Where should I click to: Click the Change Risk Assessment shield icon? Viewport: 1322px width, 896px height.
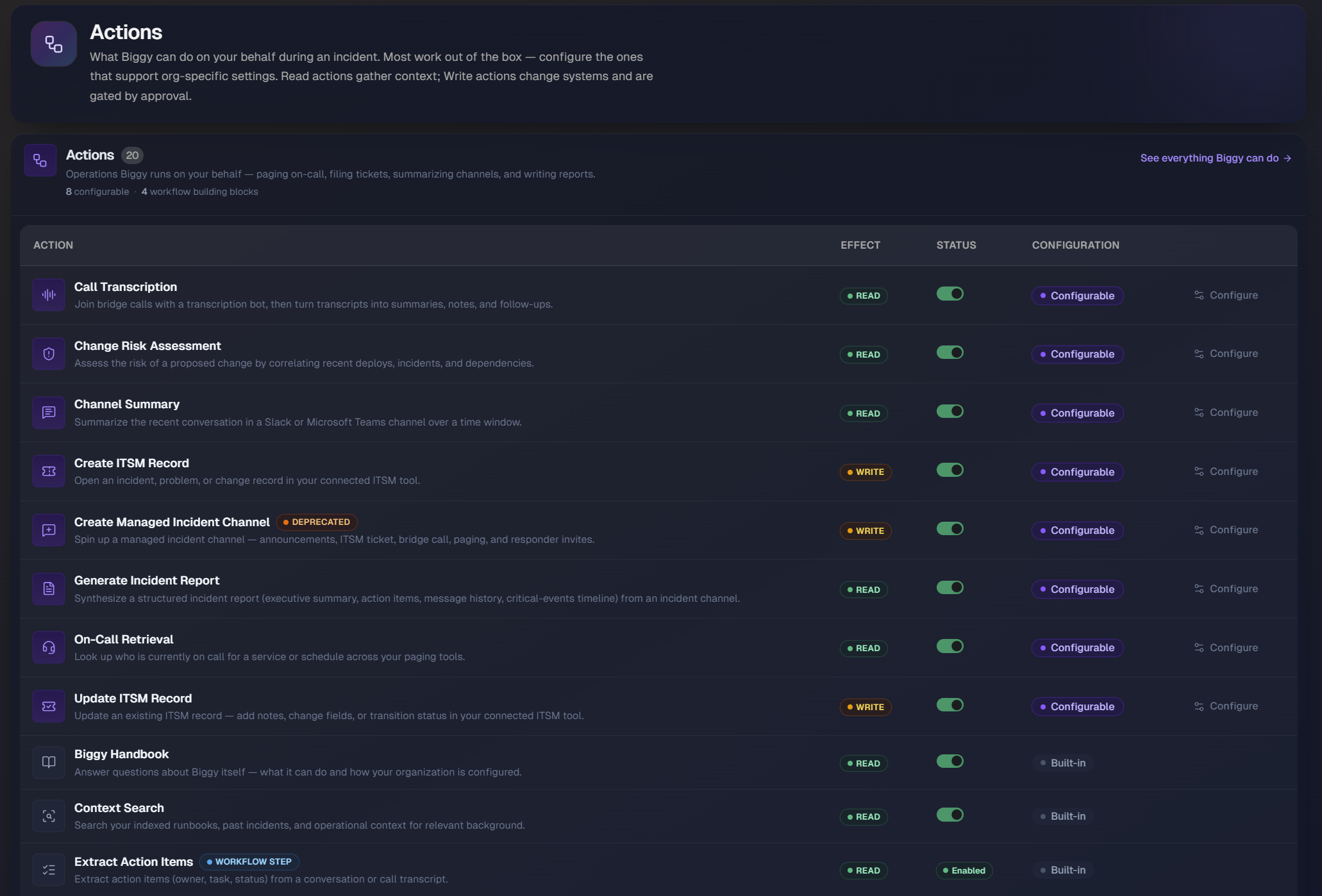pyautogui.click(x=49, y=354)
